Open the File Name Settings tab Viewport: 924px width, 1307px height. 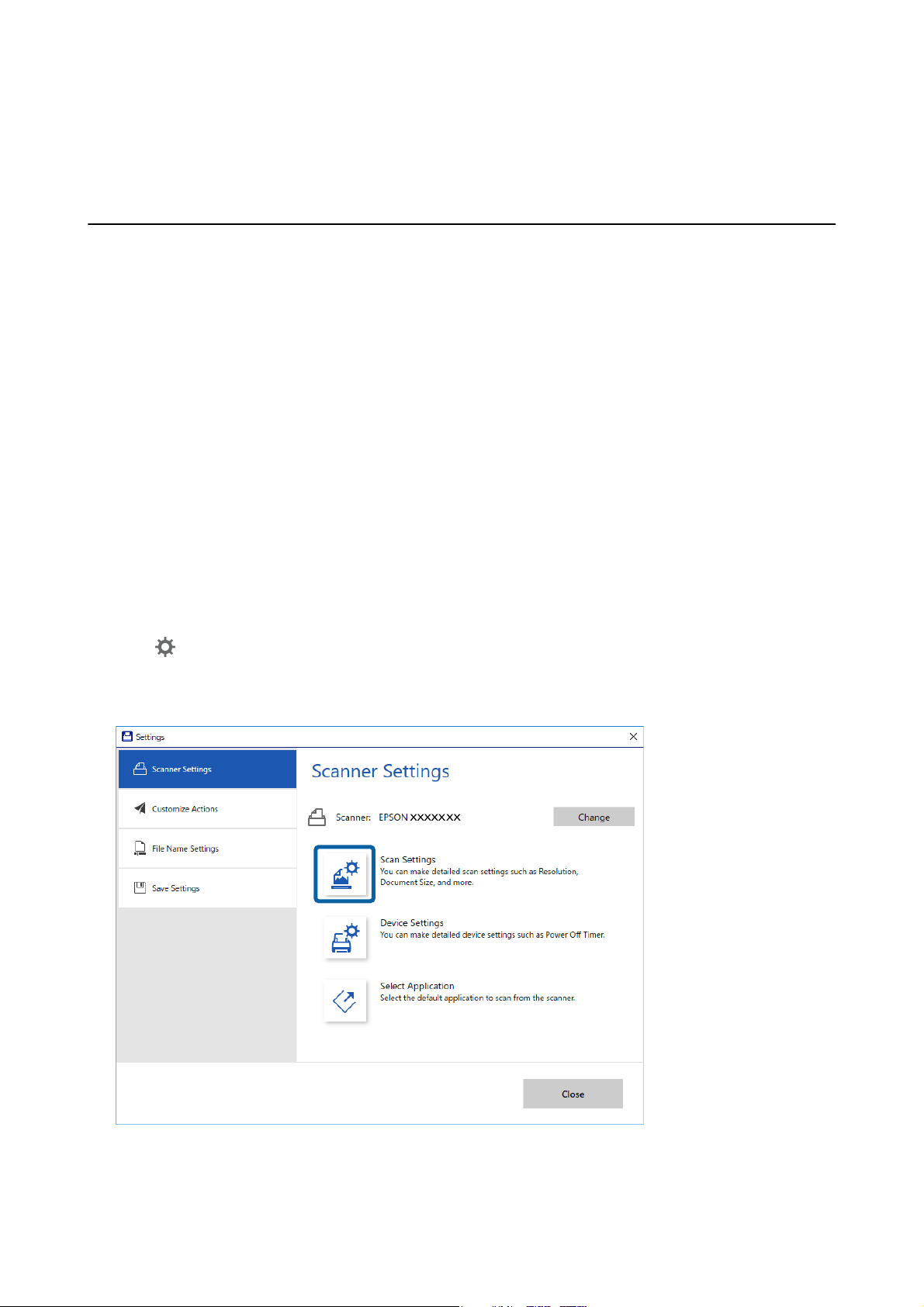click(207, 849)
